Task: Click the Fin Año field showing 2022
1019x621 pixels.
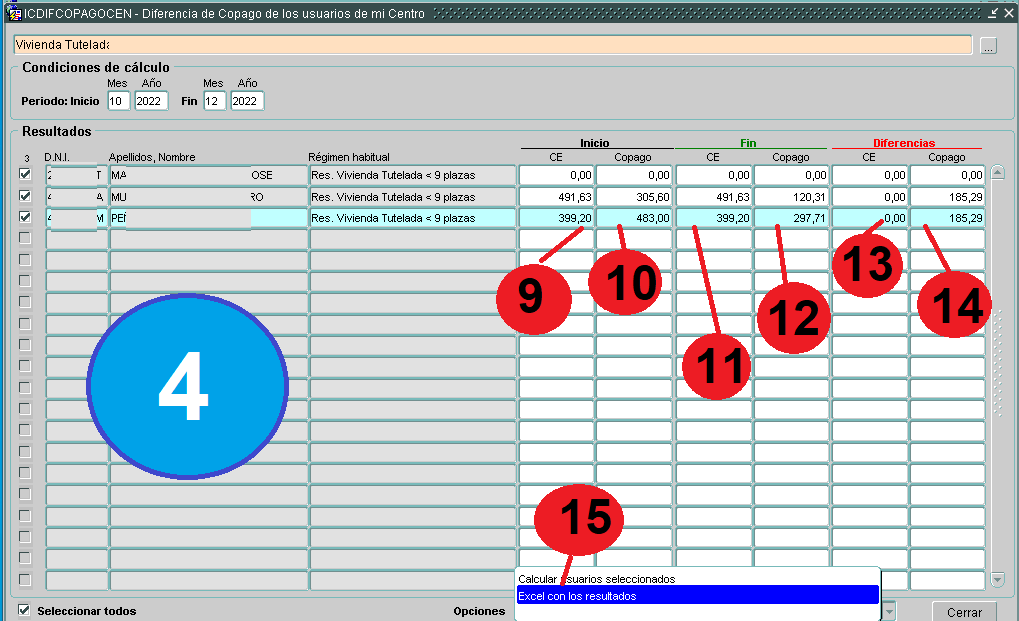Action: (247, 101)
